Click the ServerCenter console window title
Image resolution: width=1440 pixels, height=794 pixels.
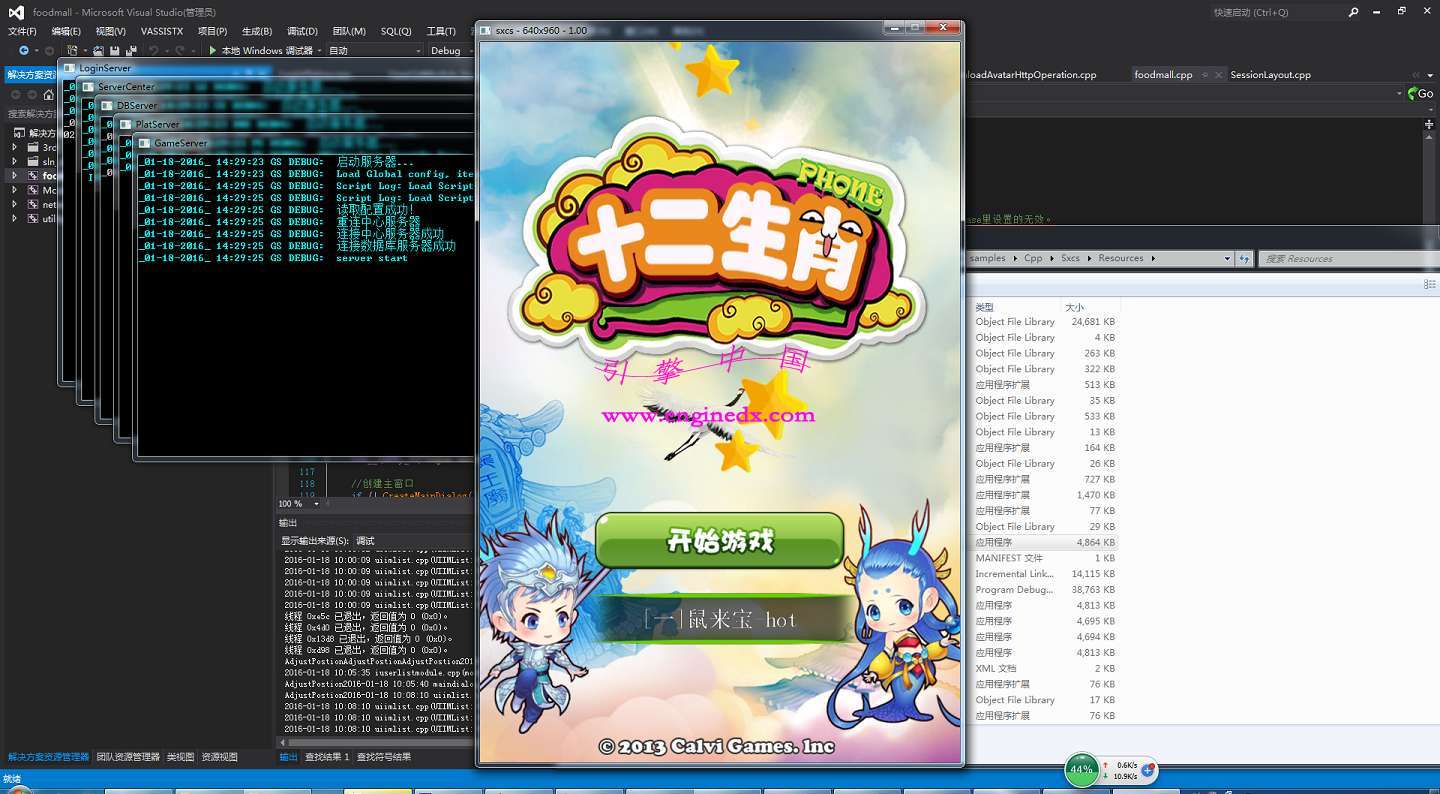(x=126, y=87)
